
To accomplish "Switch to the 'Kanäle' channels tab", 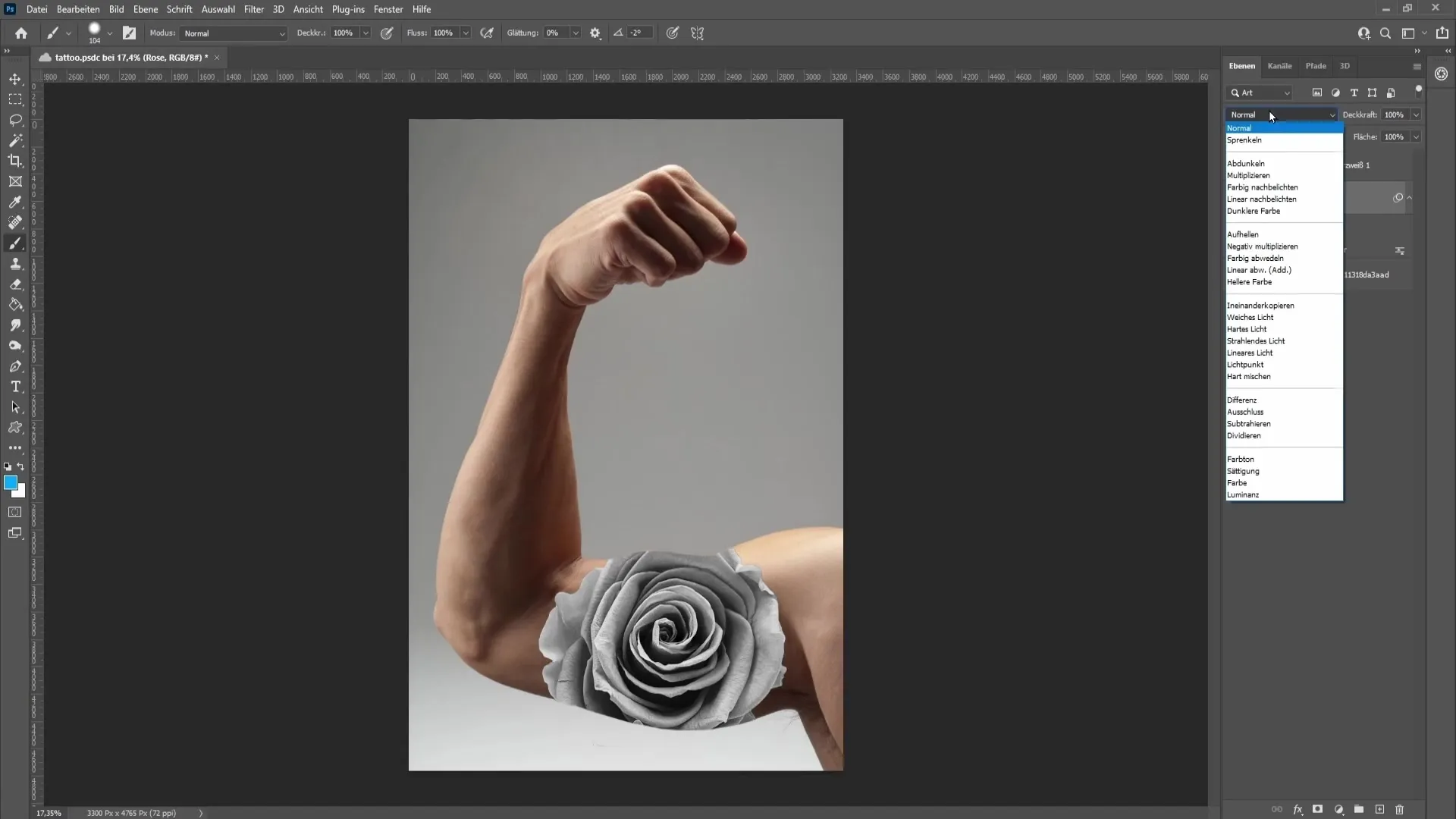I will click(x=1281, y=65).
